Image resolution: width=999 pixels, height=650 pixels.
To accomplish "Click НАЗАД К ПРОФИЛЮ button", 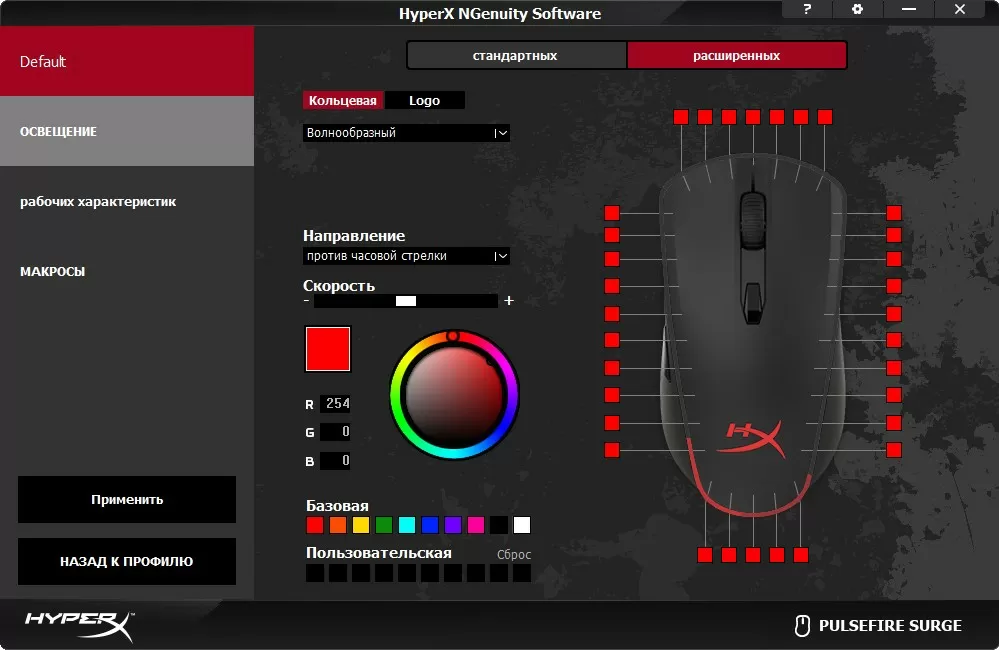I will [x=127, y=561].
